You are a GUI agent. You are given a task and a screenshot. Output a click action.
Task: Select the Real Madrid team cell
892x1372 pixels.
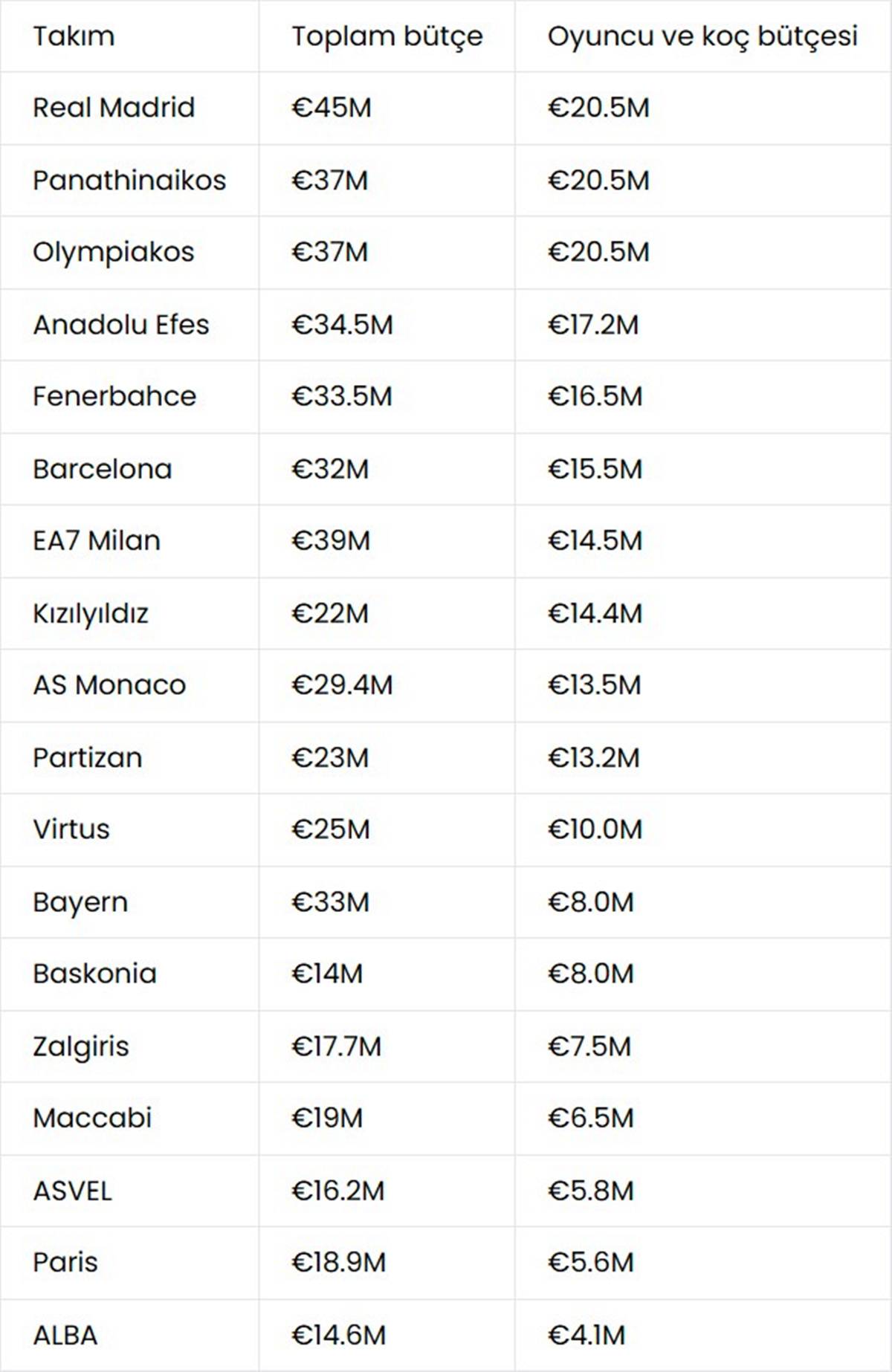(114, 108)
